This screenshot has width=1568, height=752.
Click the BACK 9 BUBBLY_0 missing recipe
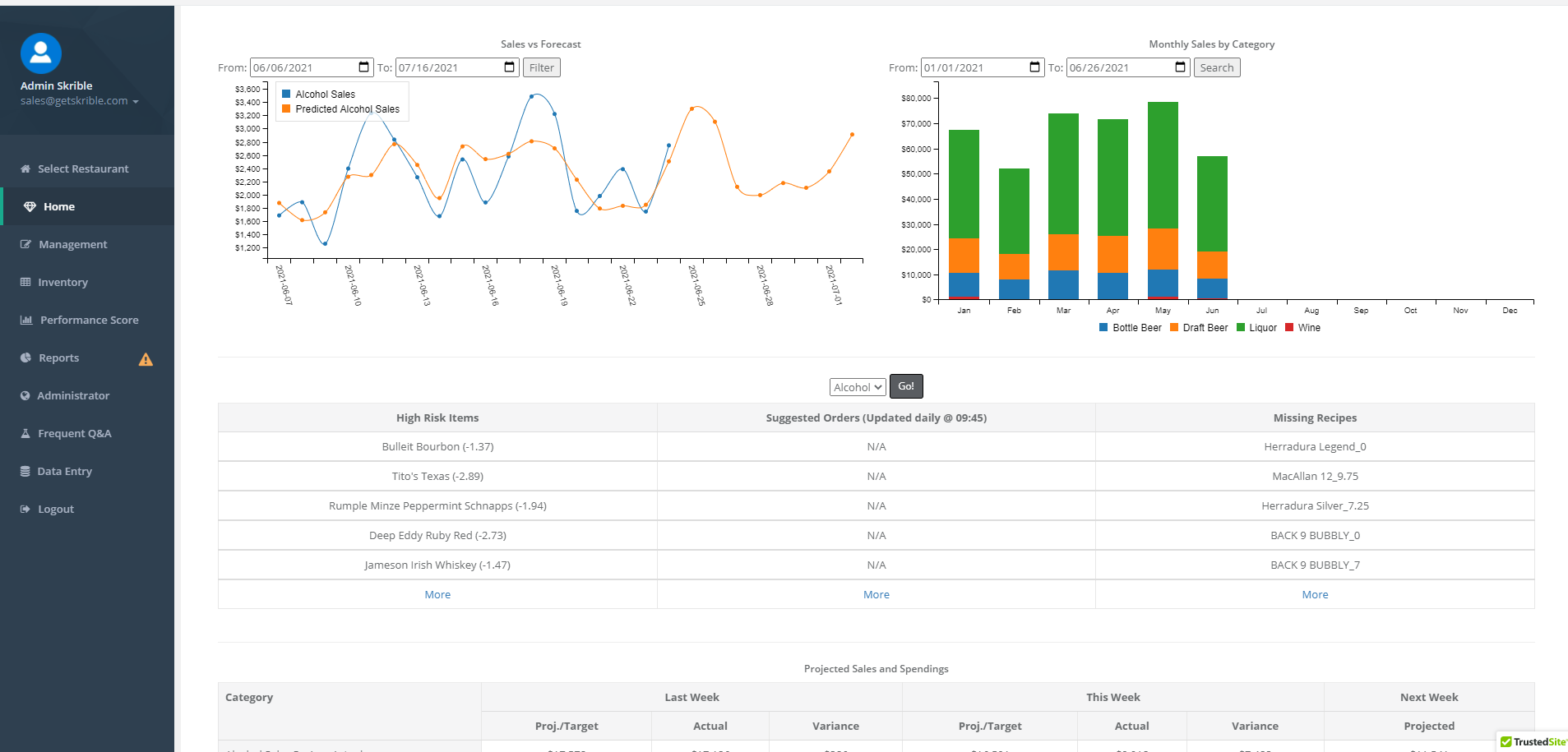(x=1315, y=535)
